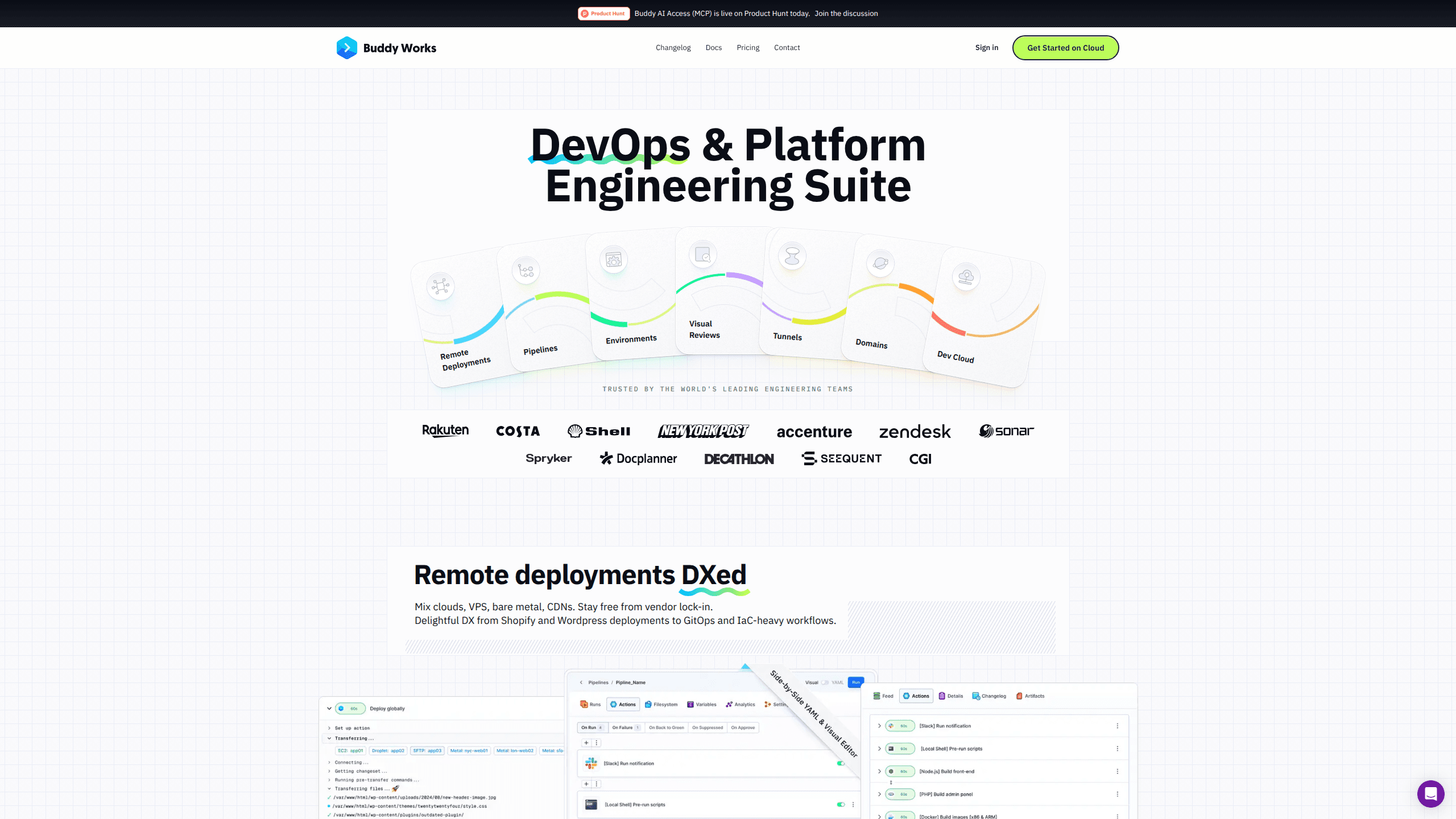1456x819 pixels.
Task: Select the SFTP: app03 server chip
Action: pyautogui.click(x=427, y=751)
